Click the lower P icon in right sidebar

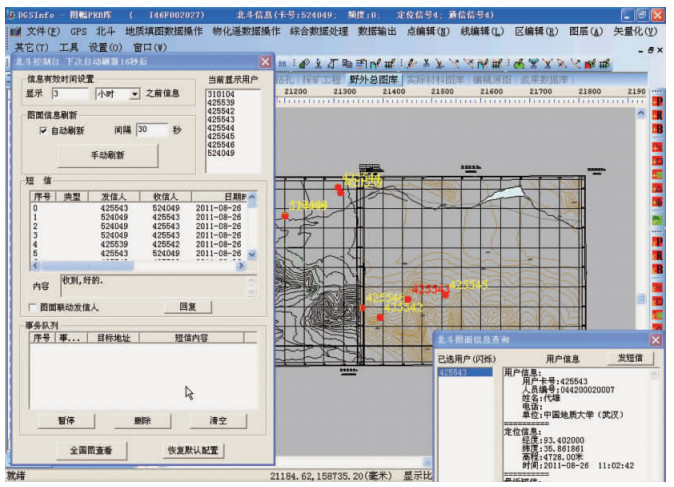point(658,242)
